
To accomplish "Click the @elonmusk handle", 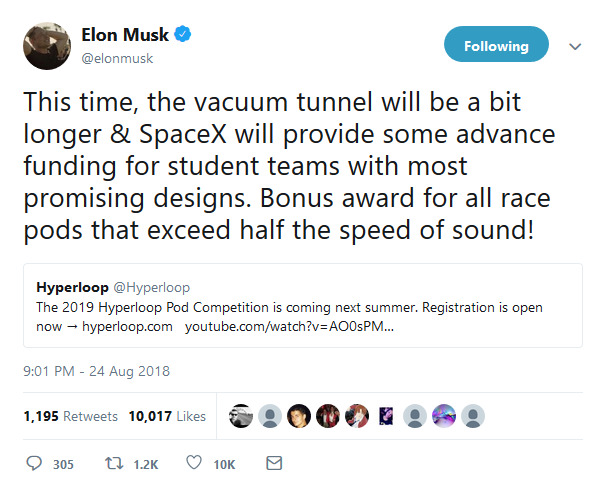I will point(116,58).
